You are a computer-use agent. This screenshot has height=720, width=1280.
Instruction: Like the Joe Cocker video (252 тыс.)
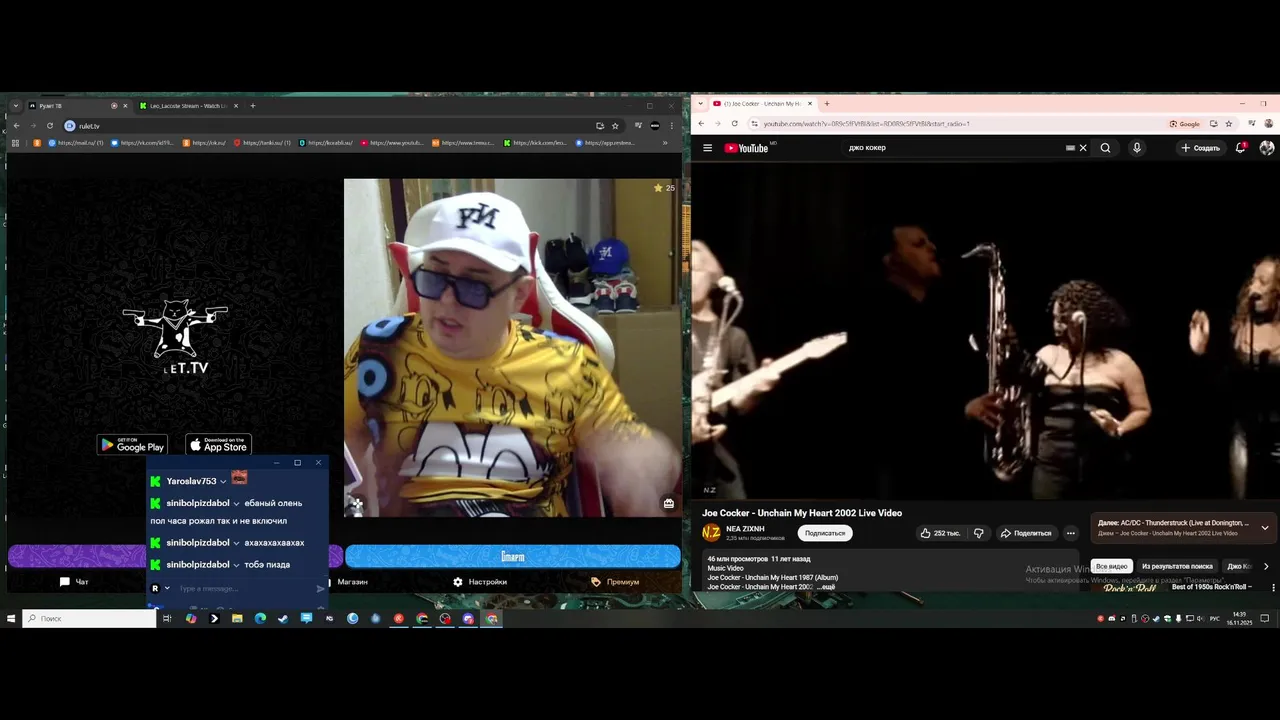click(x=940, y=533)
